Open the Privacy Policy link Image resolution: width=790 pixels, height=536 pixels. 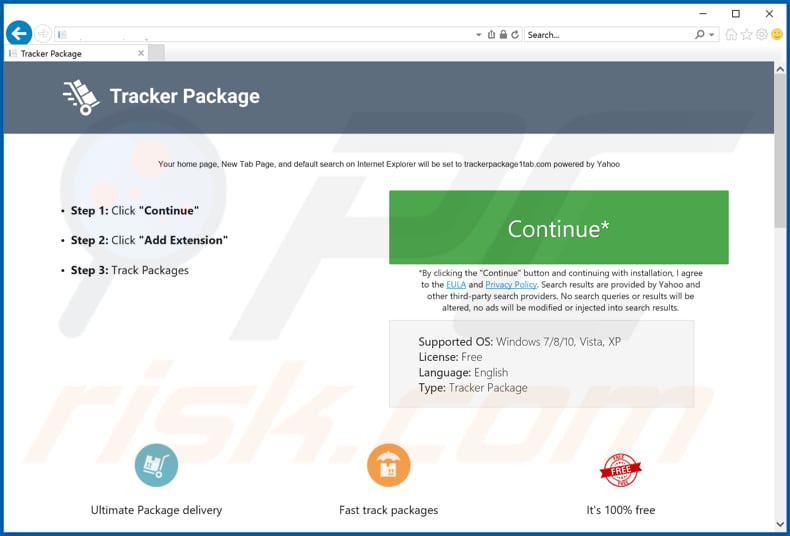tap(511, 285)
